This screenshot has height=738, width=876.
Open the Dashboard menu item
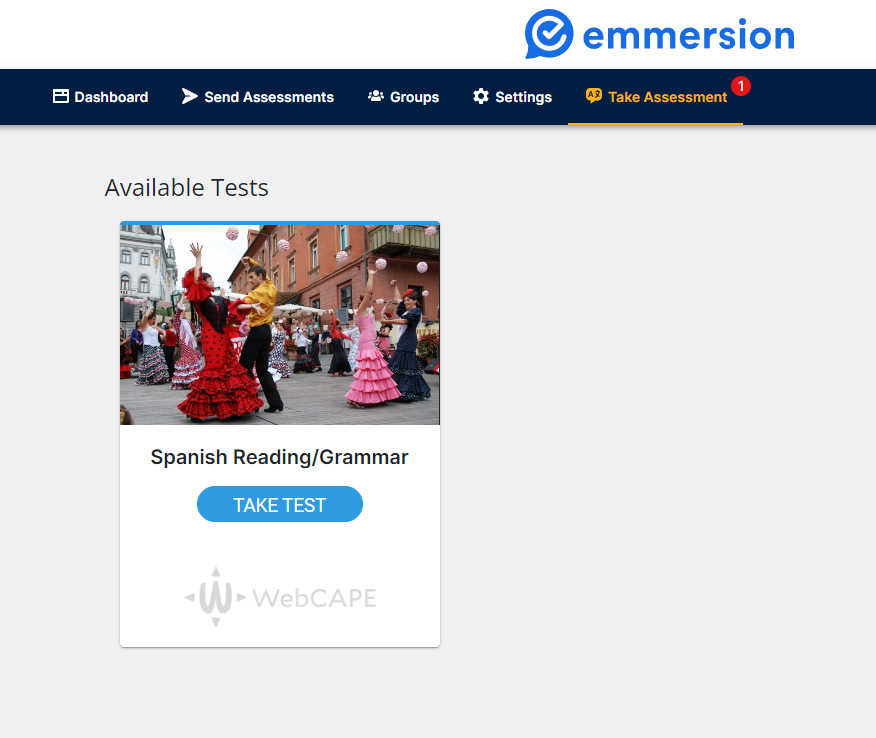(x=101, y=97)
